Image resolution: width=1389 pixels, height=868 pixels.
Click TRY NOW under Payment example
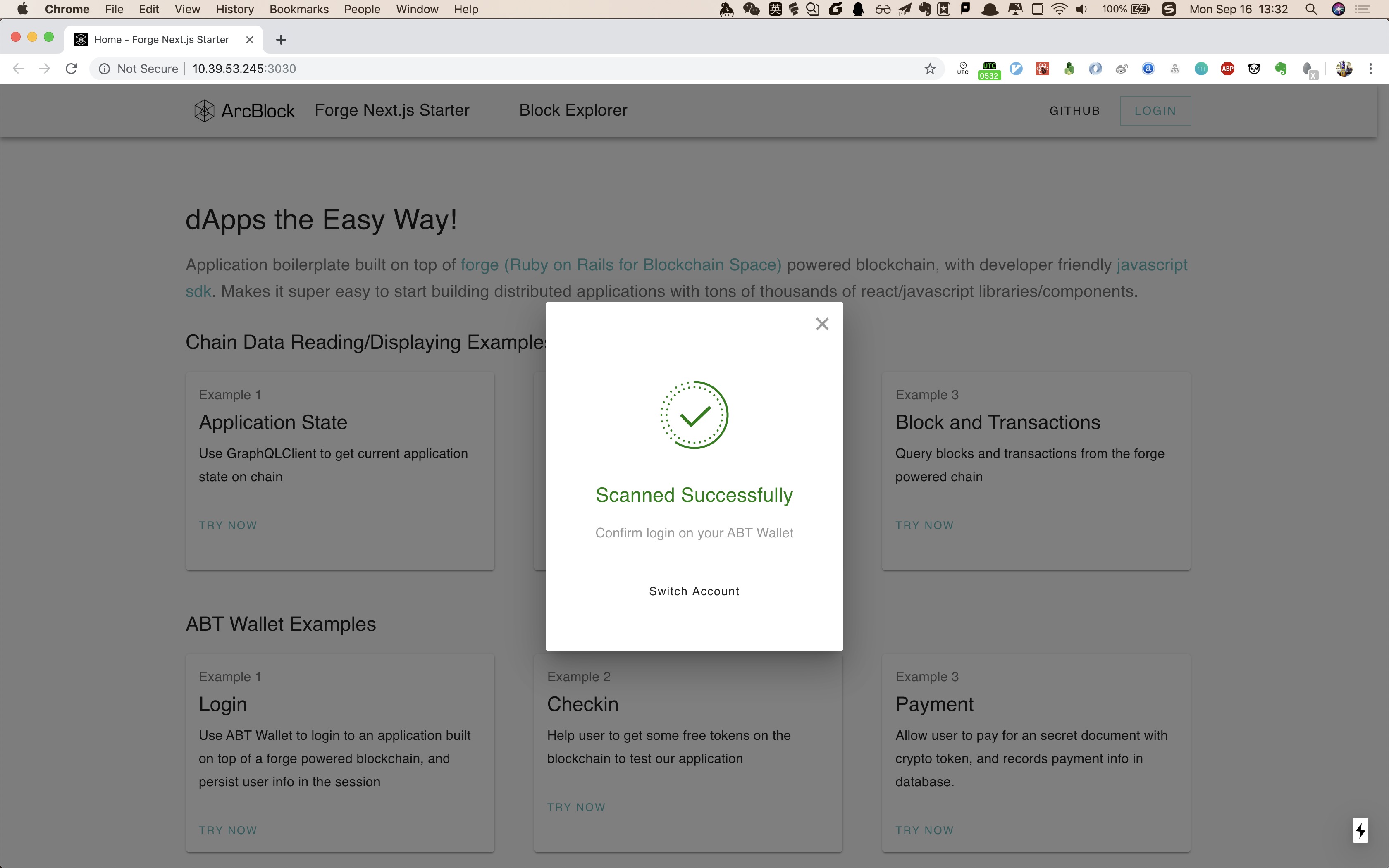point(924,830)
